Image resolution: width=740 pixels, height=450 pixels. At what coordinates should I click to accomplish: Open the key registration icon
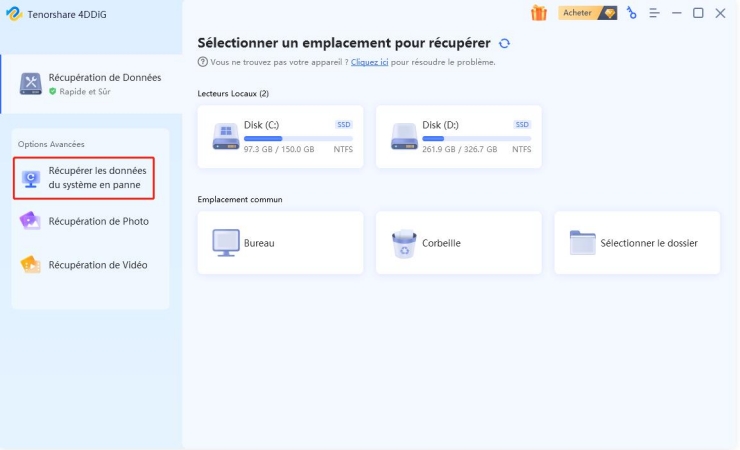631,13
